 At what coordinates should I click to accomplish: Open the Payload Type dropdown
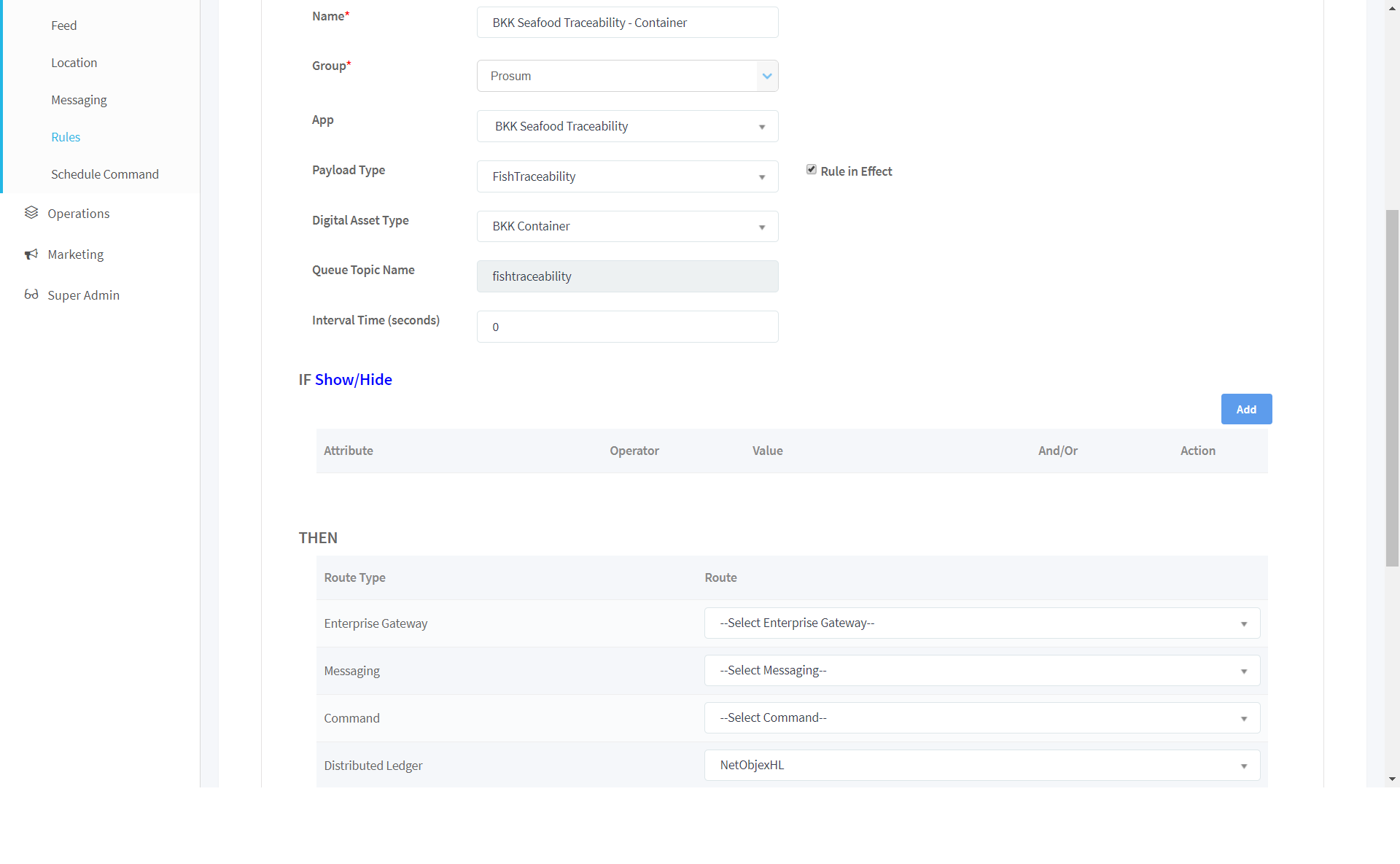[627, 176]
